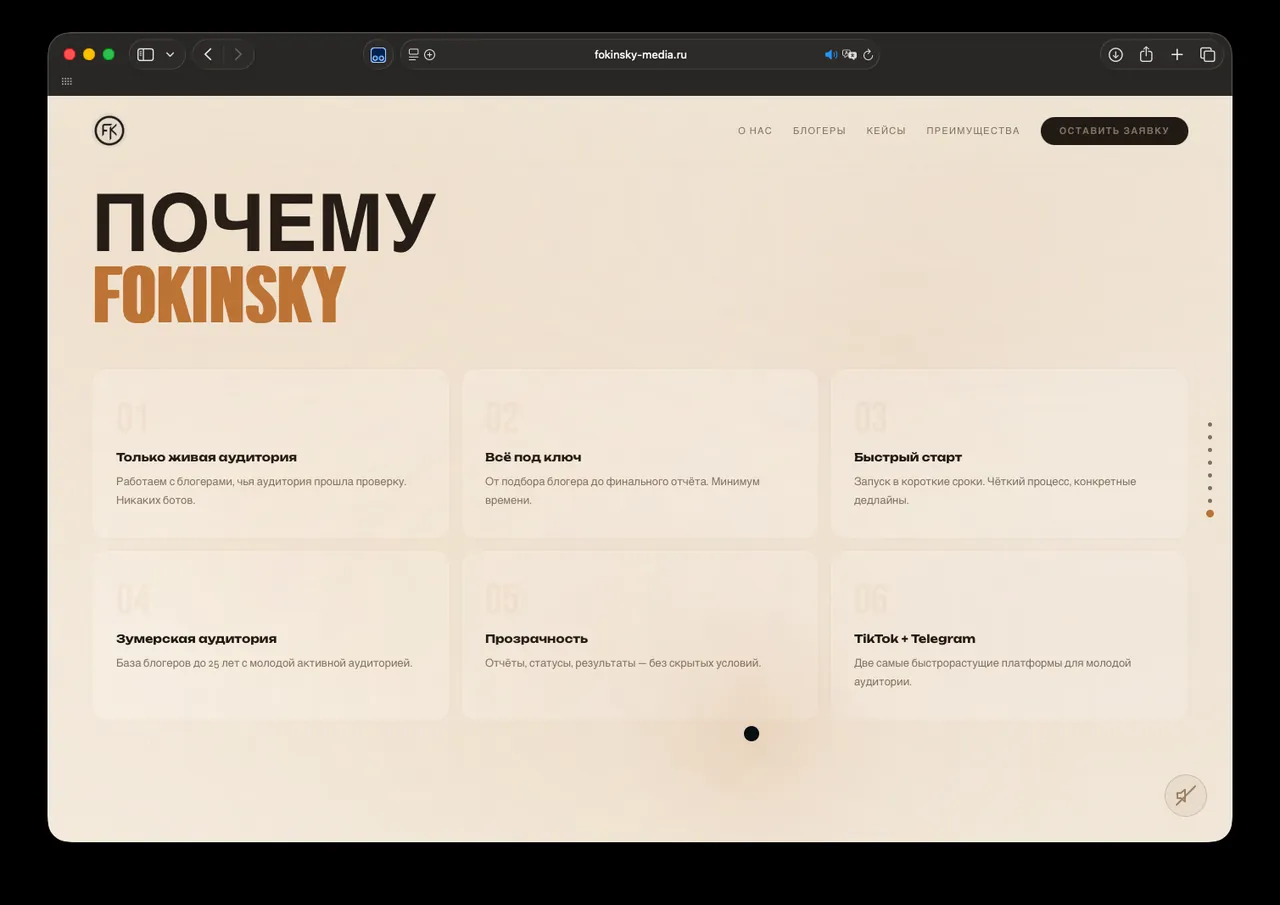This screenshot has width=1280, height=905.
Task: Reload the page with the refresh icon
Action: [x=868, y=55]
